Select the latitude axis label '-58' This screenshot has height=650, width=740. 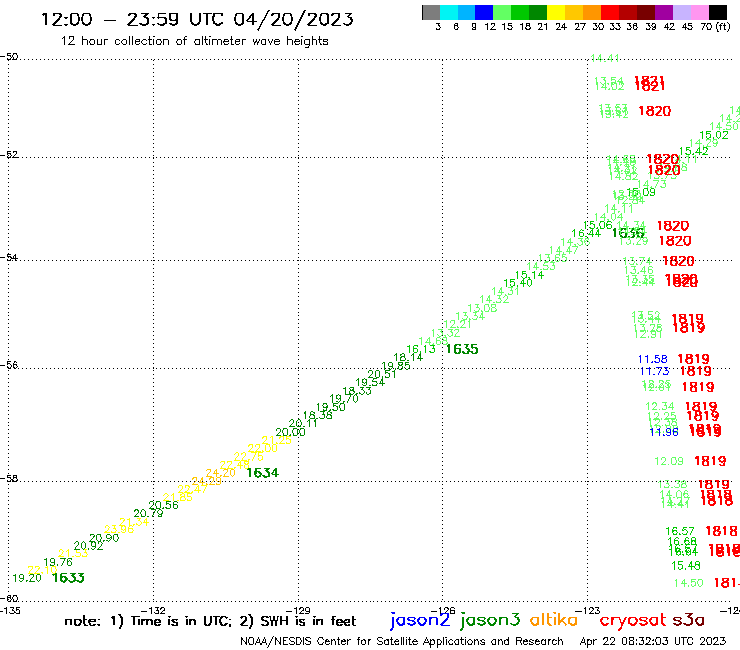click(x=10, y=478)
